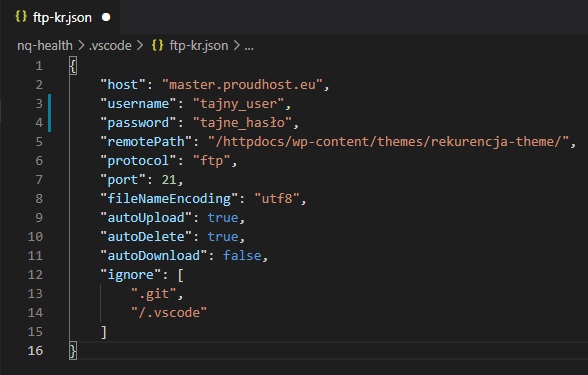The width and height of the screenshot is (588, 375).
Task: Click the JSON braces icon in breadcrumb
Action: point(158,45)
